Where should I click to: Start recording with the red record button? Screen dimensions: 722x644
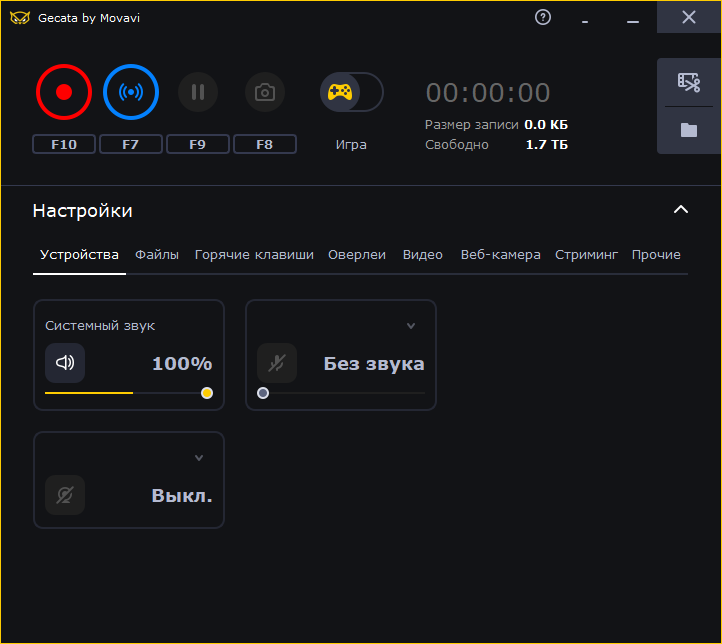pyautogui.click(x=64, y=92)
